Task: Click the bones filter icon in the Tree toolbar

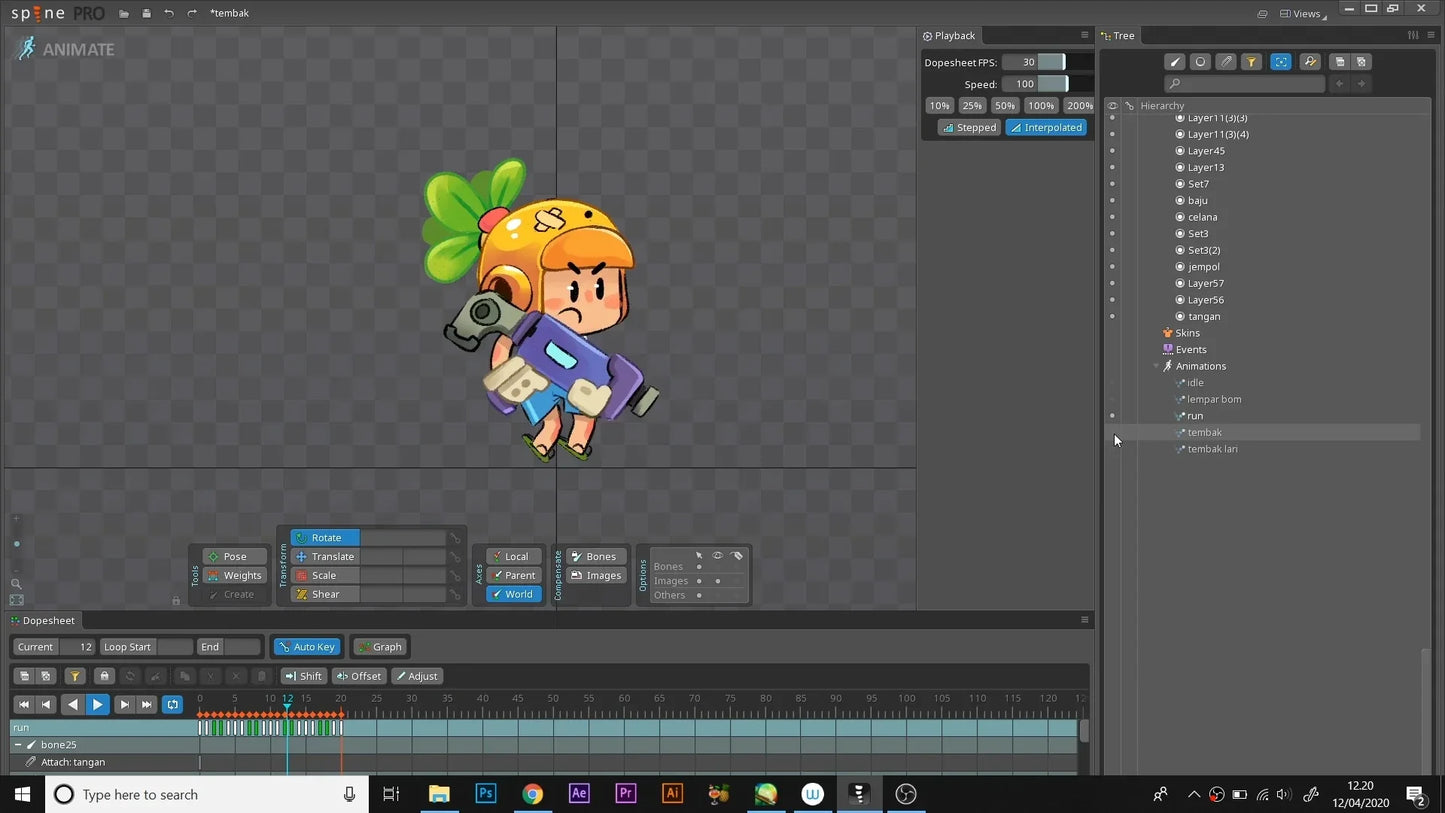Action: tap(1175, 62)
